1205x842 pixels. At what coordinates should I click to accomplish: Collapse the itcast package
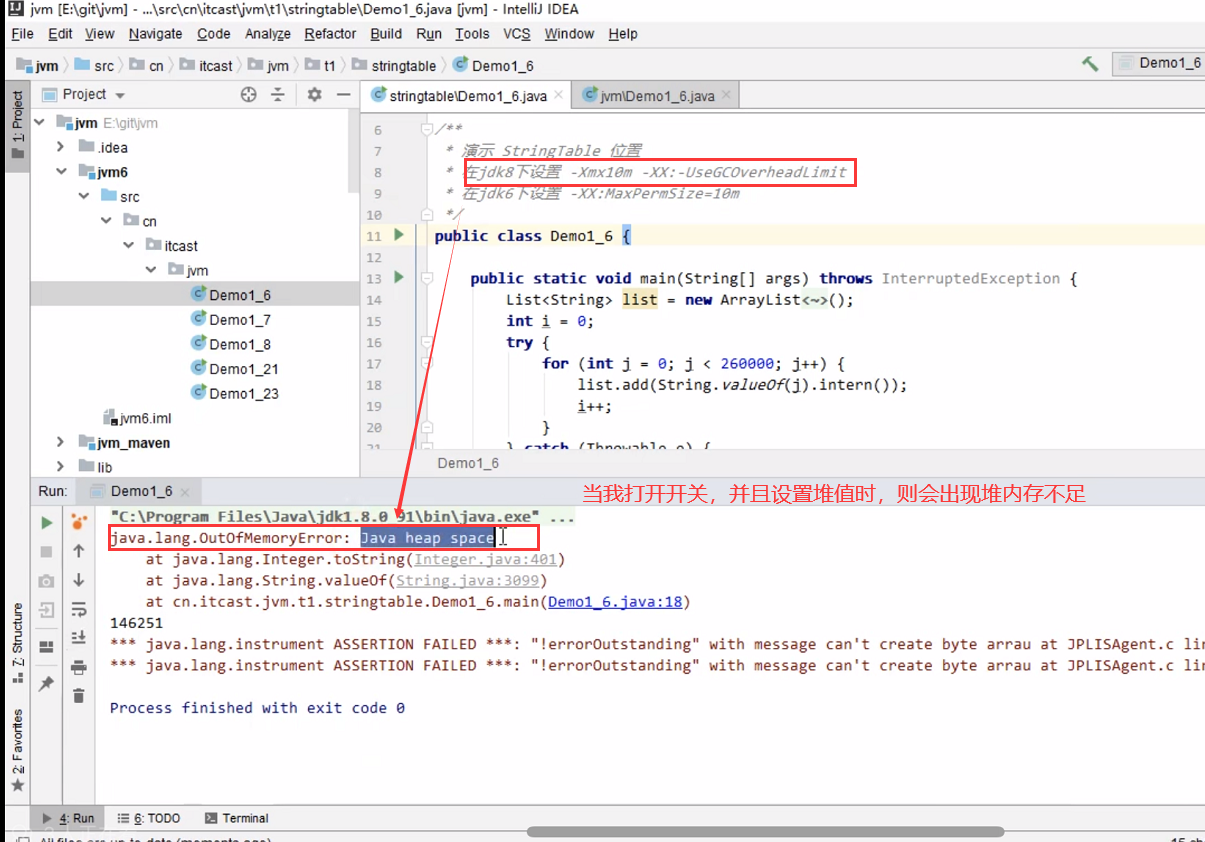(x=129, y=245)
